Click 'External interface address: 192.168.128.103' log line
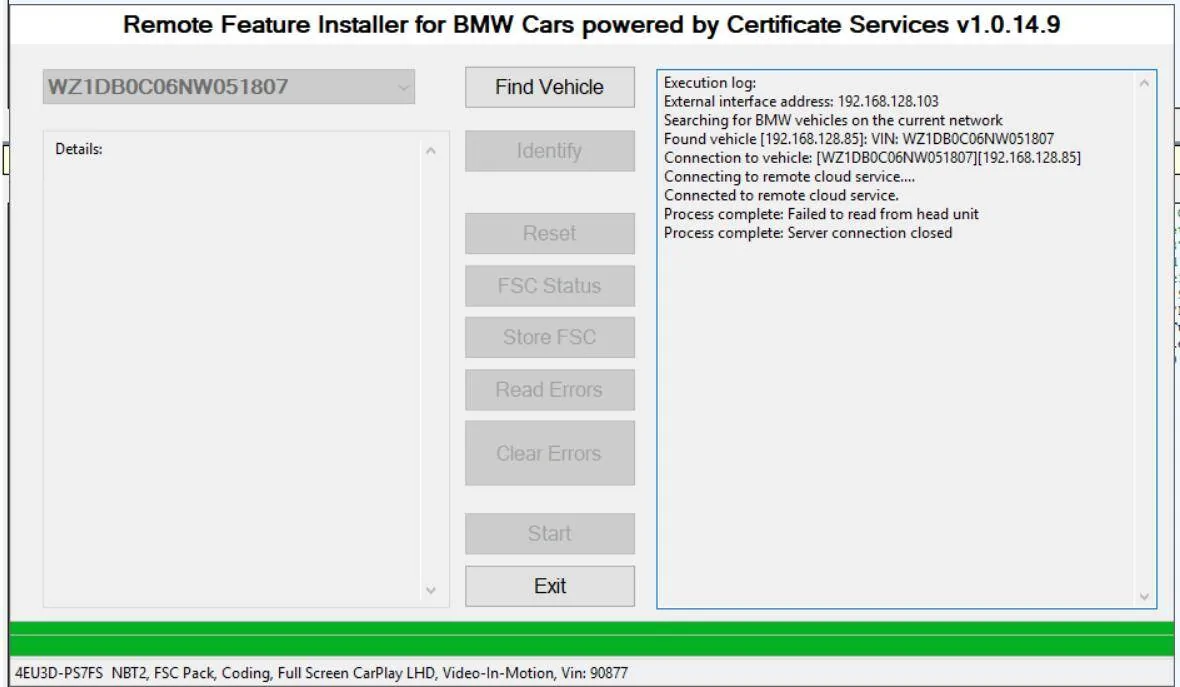The height and width of the screenshot is (687, 1180). tap(801, 102)
